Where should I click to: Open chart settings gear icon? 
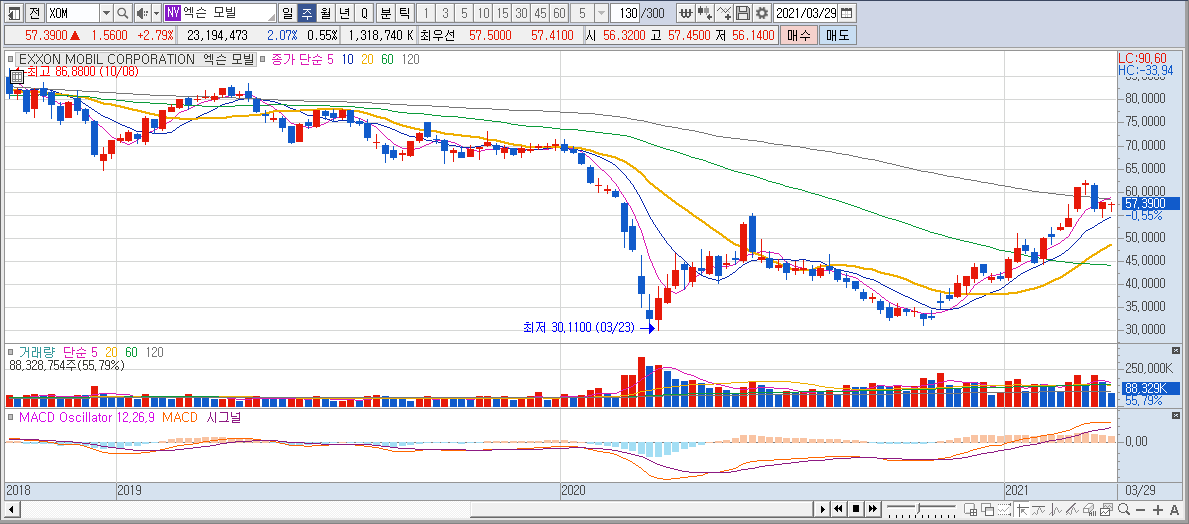pos(762,13)
